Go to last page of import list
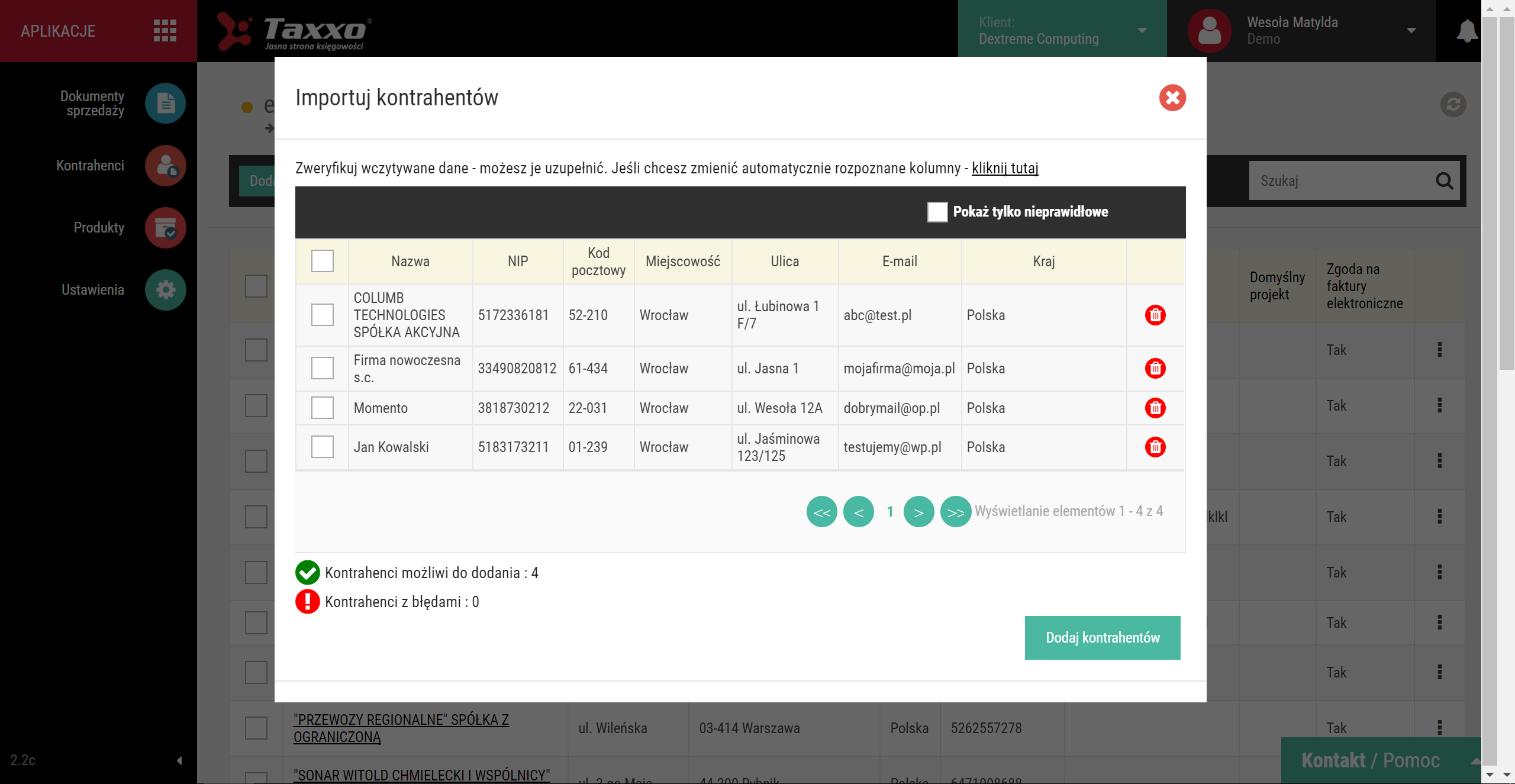 pyautogui.click(x=955, y=512)
